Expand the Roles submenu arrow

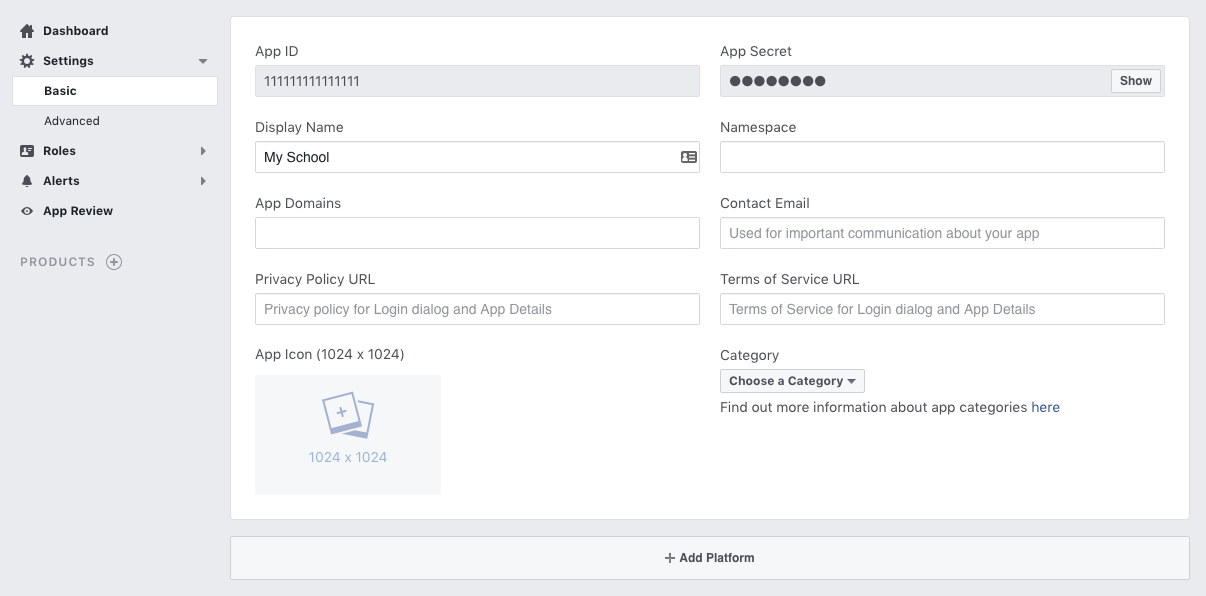pyautogui.click(x=203, y=151)
